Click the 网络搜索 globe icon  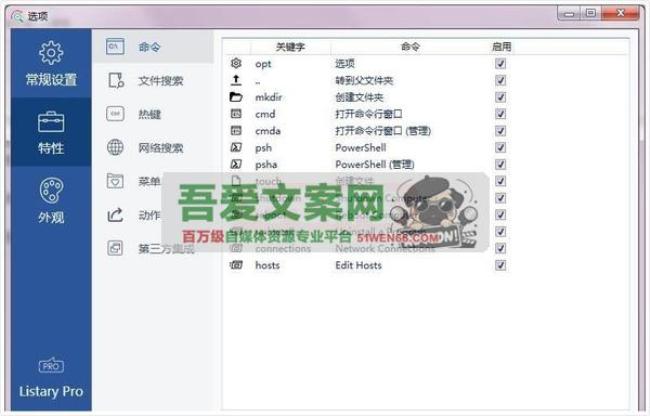pyautogui.click(x=115, y=148)
